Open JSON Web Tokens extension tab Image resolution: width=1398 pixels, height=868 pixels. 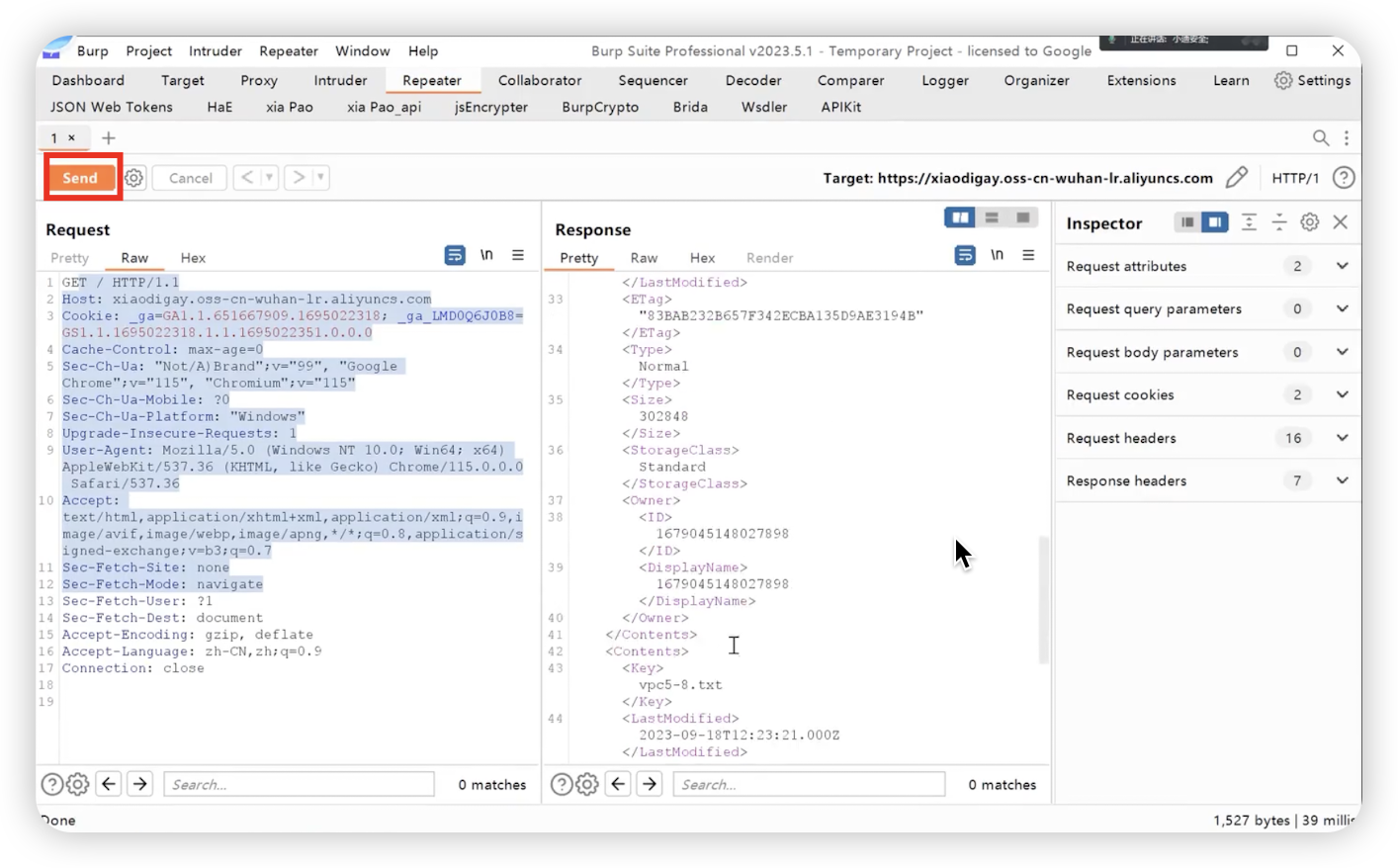pos(112,107)
